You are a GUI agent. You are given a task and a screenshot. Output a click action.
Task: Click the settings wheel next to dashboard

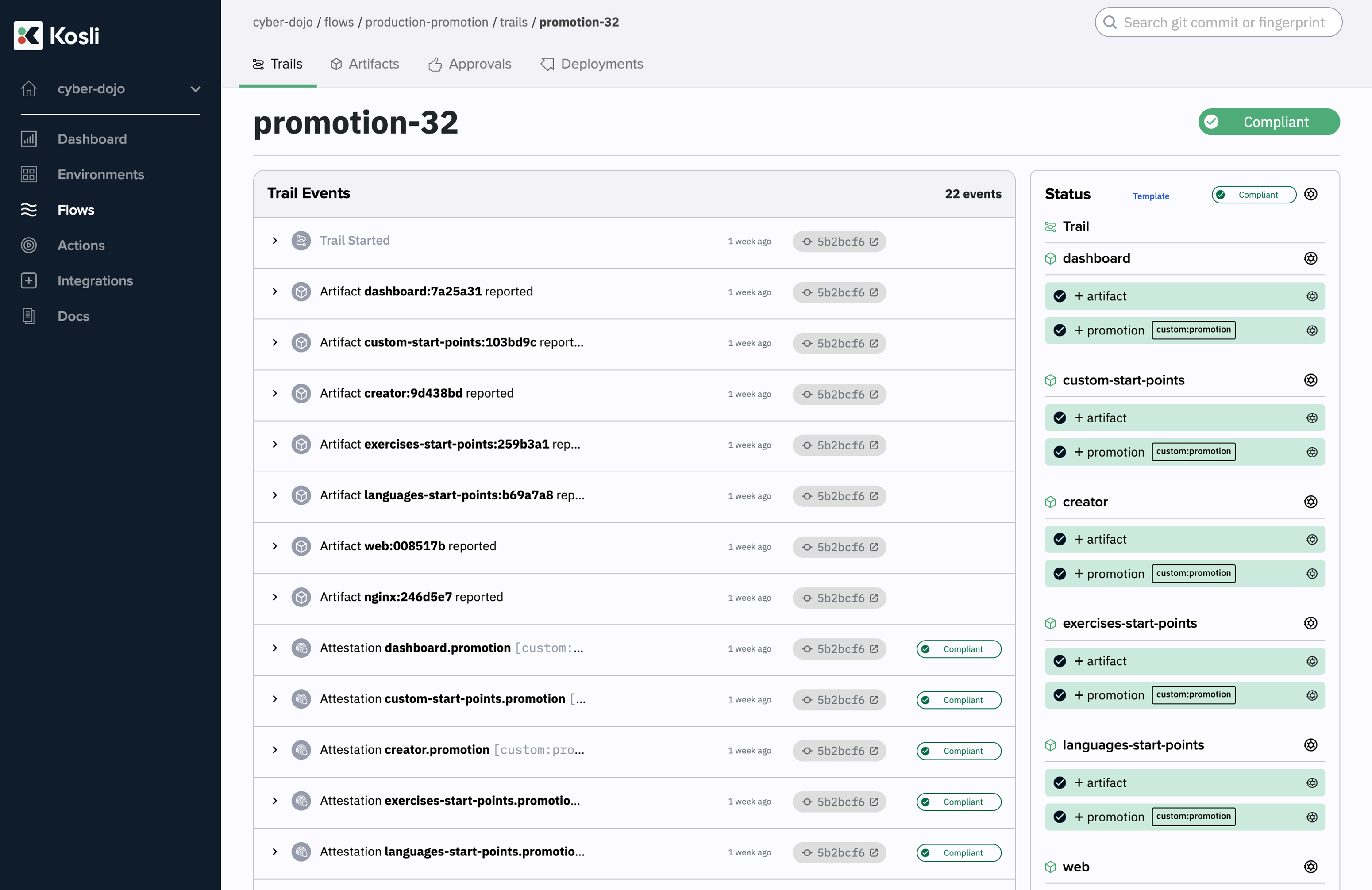click(1310, 258)
